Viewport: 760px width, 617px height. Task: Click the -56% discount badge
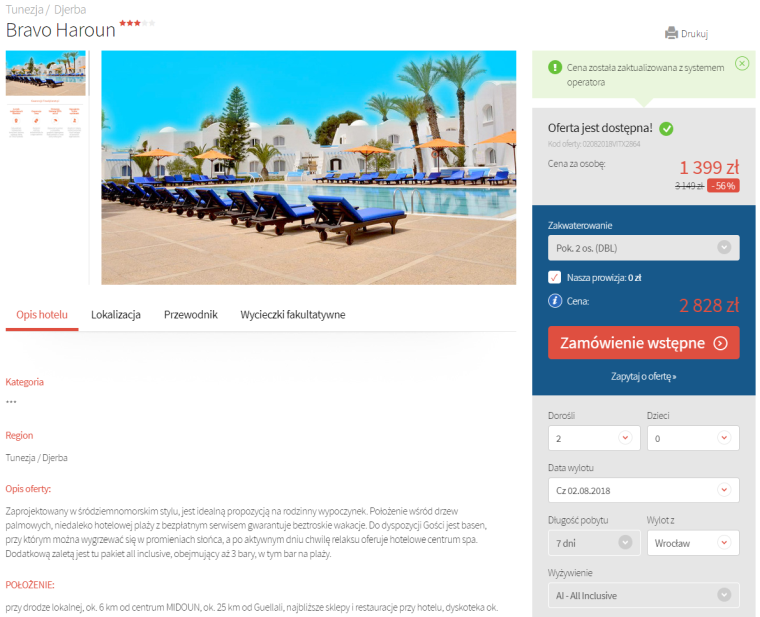(x=723, y=186)
